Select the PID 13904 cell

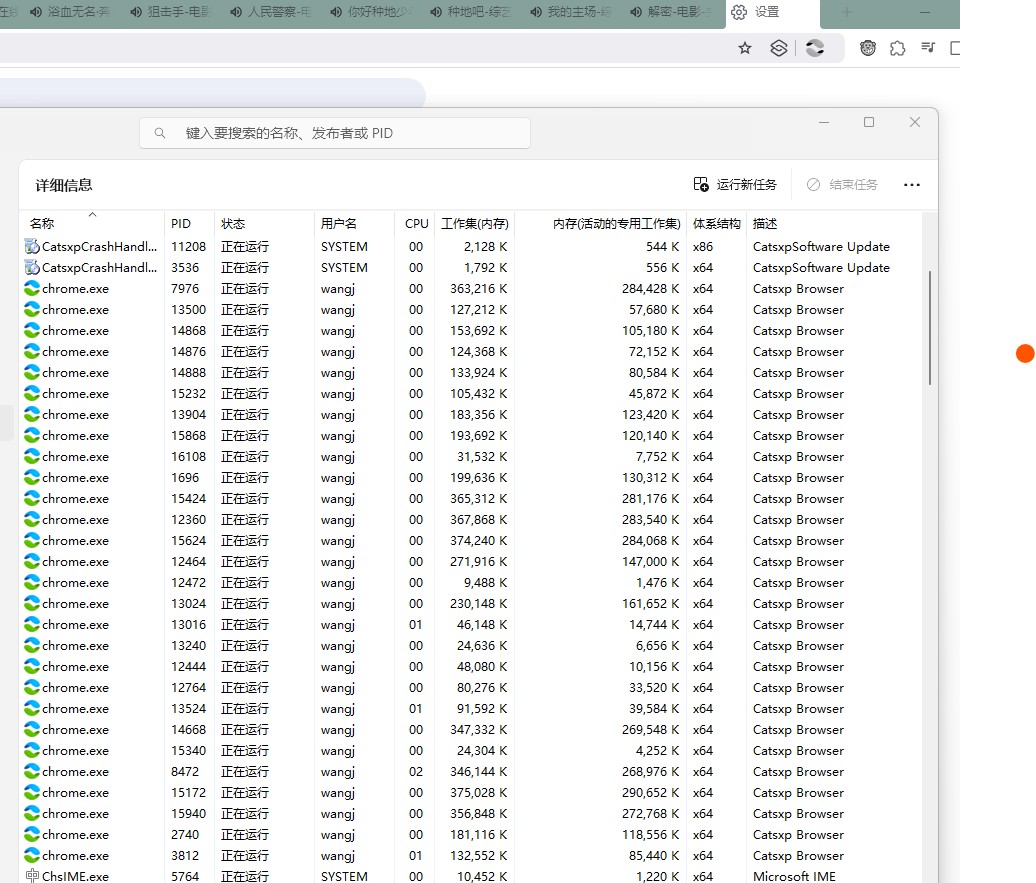click(188, 414)
